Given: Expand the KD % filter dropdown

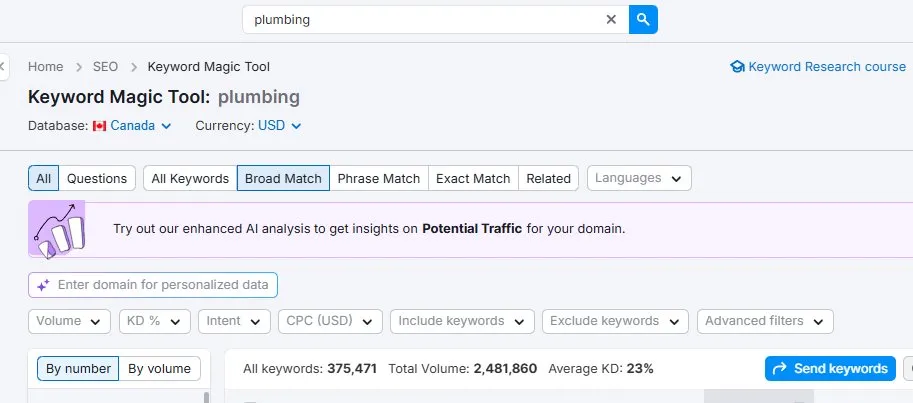Looking at the screenshot, I should coord(154,321).
